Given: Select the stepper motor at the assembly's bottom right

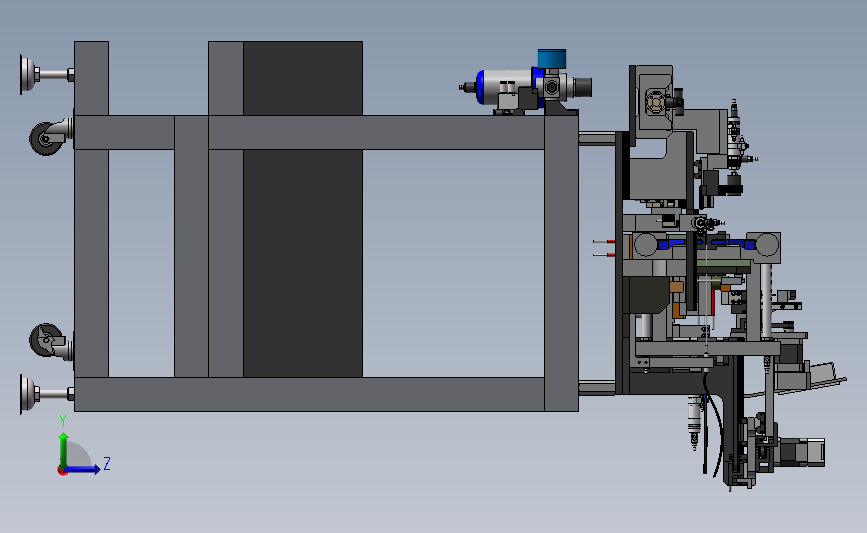Looking at the screenshot, I should point(801,452).
